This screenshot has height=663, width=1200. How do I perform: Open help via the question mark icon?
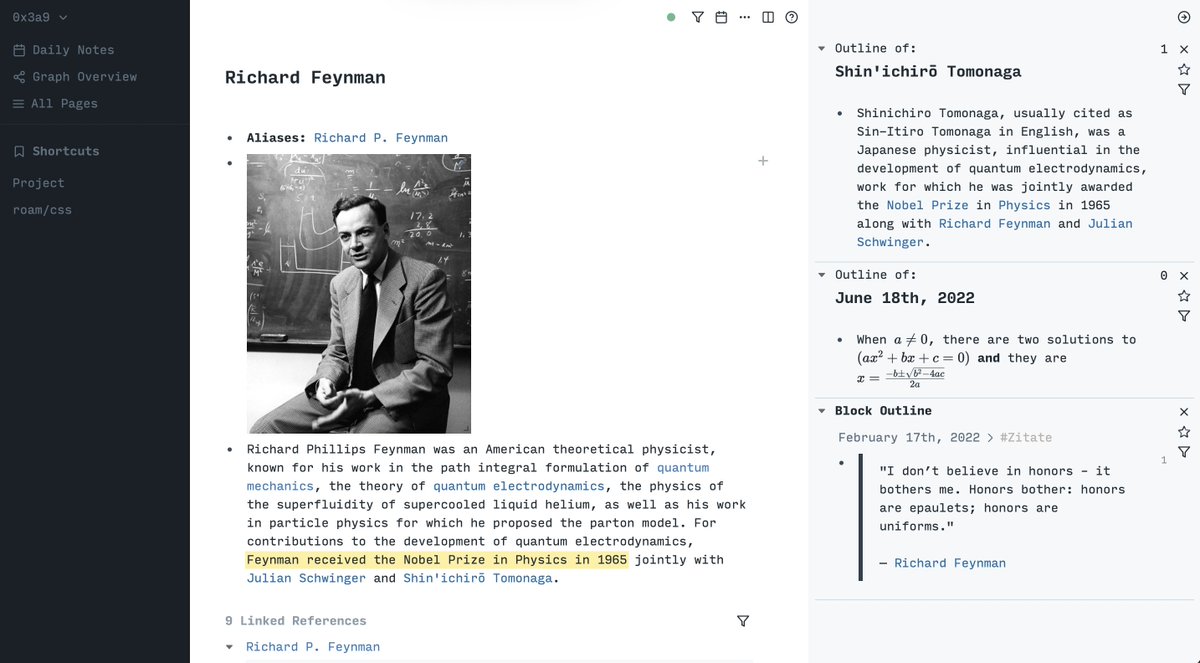coord(790,17)
